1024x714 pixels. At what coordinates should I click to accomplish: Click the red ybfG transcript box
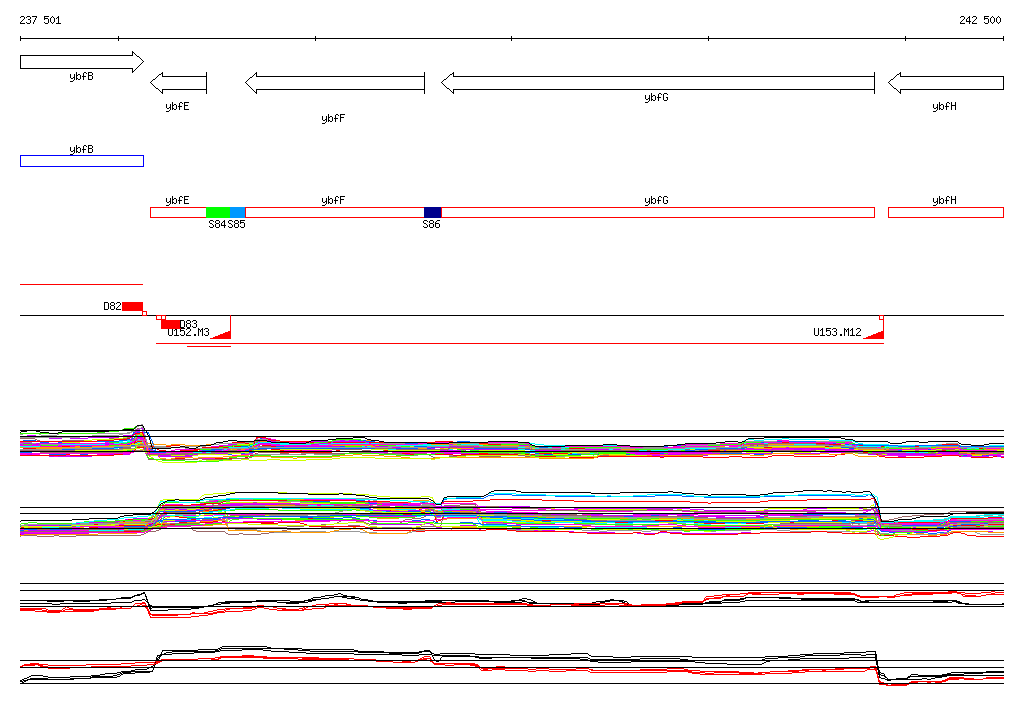(x=658, y=212)
